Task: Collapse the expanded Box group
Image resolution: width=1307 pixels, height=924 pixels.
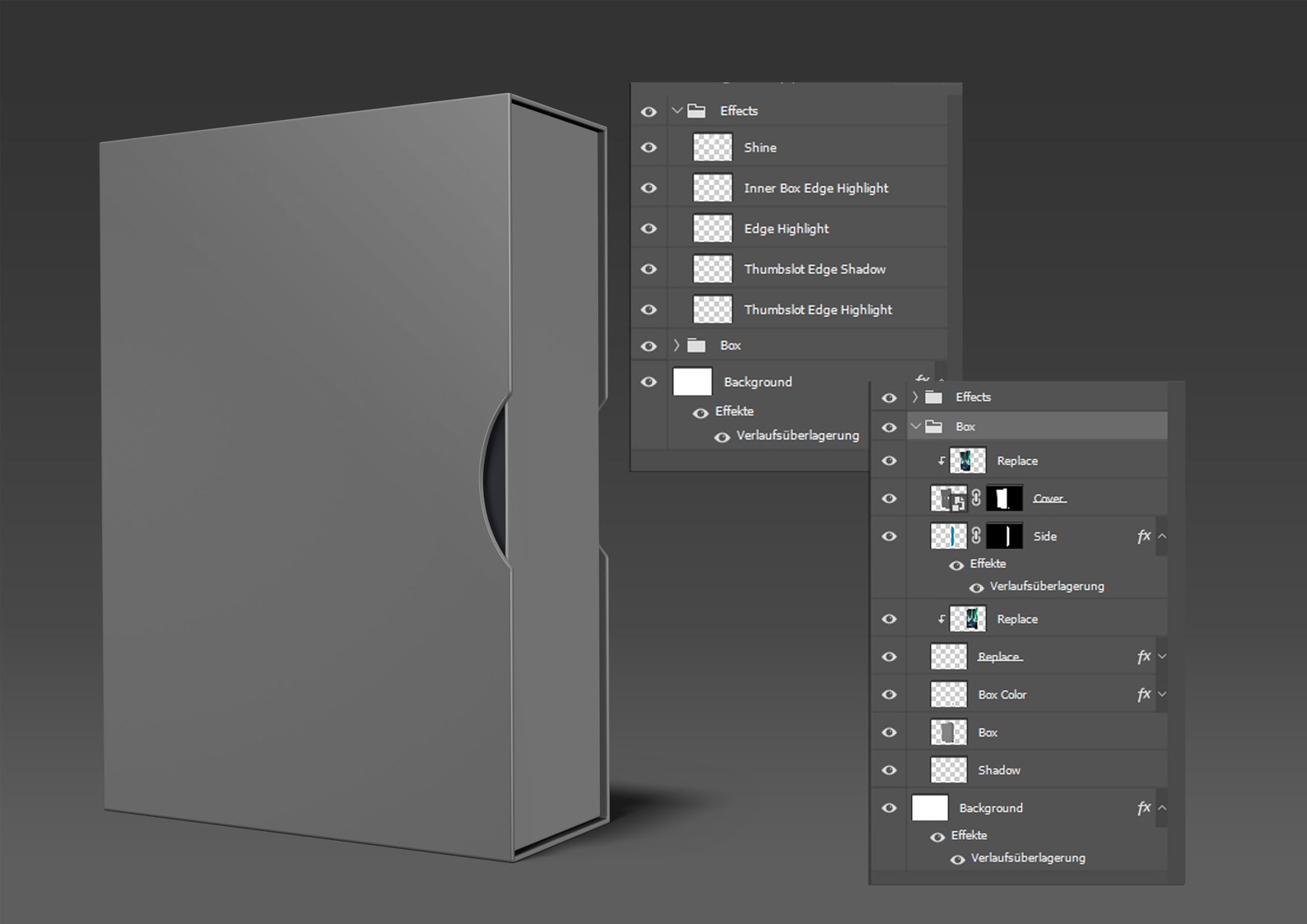Action: [915, 427]
